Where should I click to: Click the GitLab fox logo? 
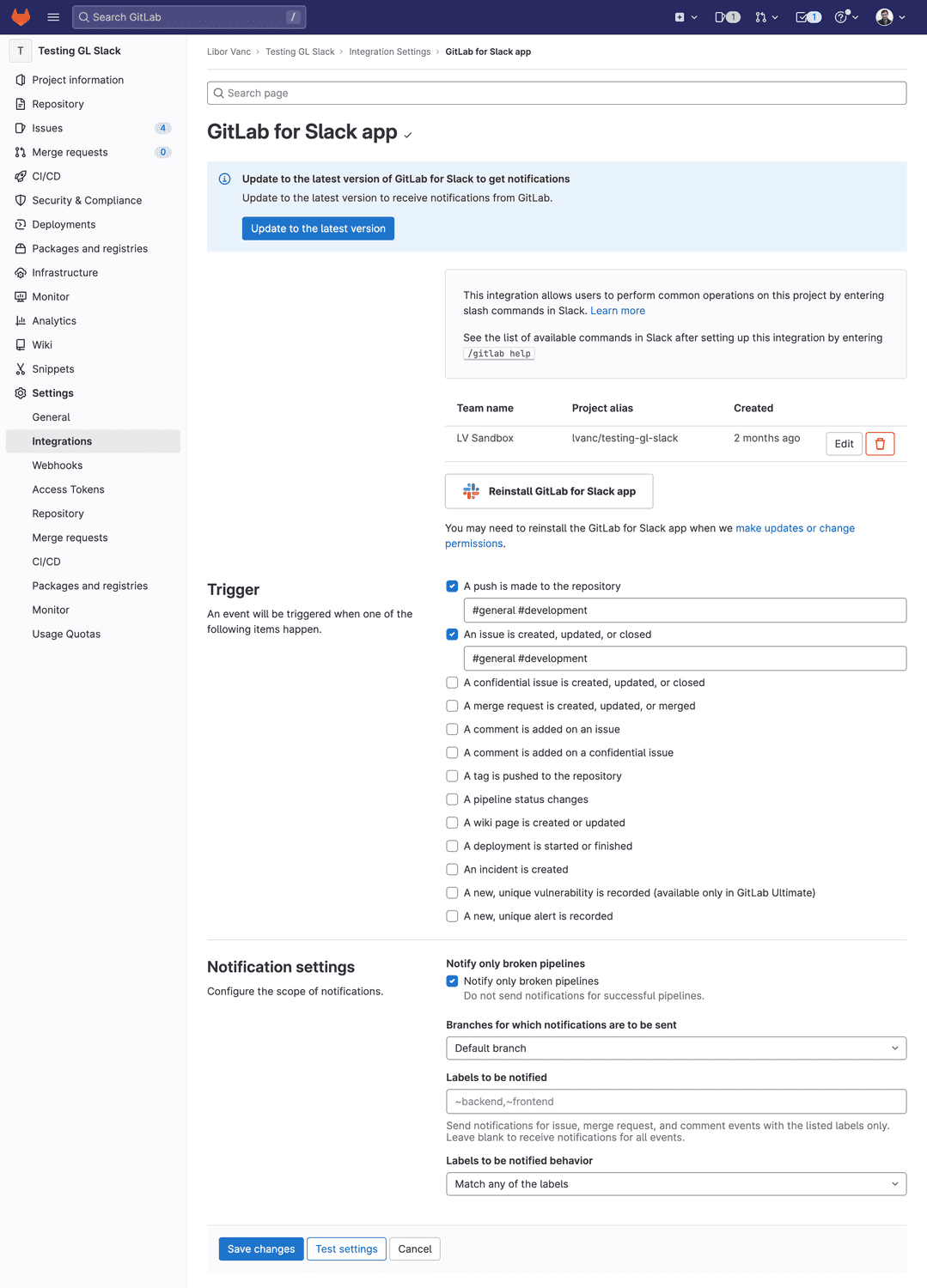coord(20,16)
